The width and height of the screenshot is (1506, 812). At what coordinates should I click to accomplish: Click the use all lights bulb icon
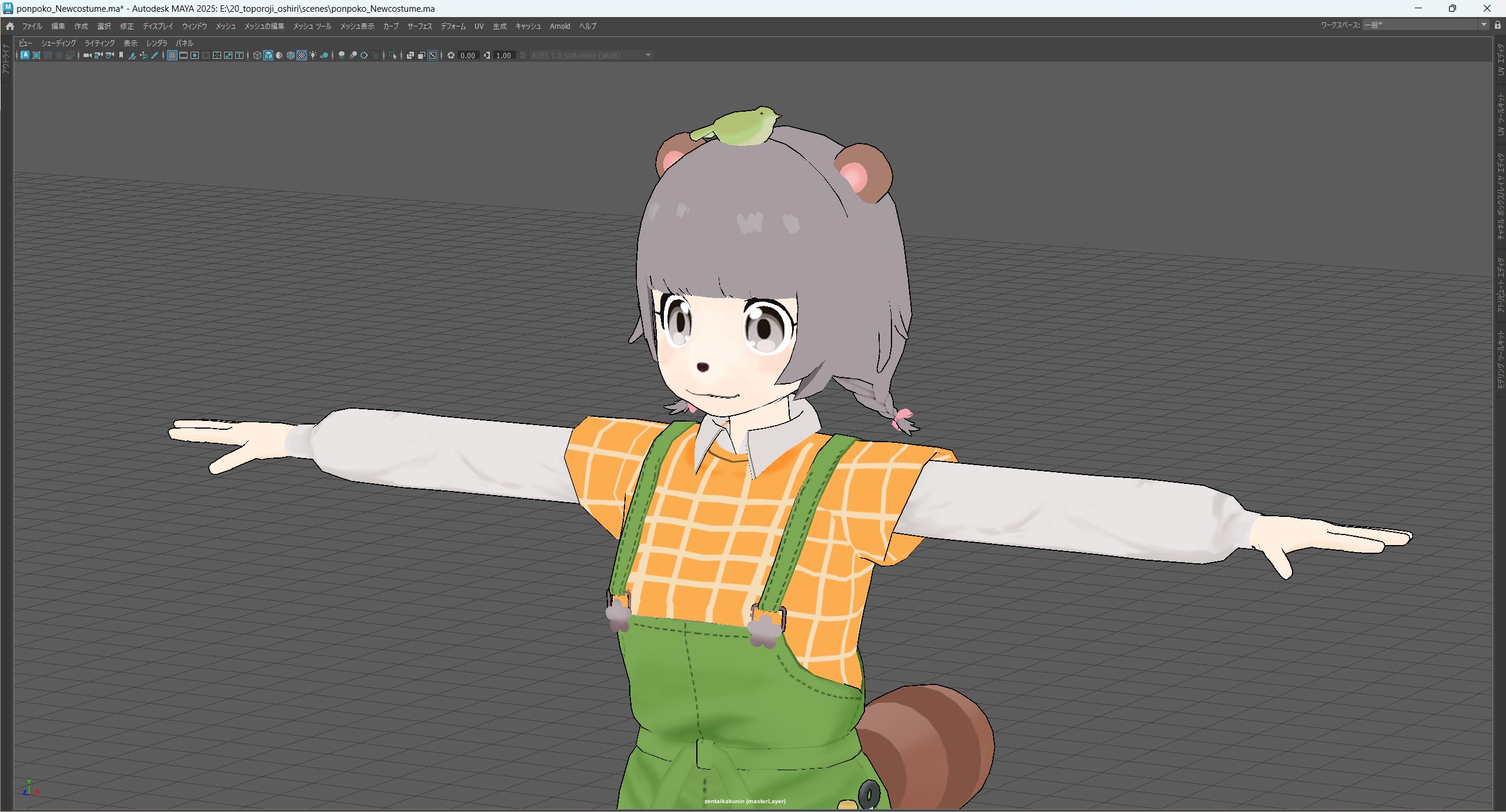313,55
